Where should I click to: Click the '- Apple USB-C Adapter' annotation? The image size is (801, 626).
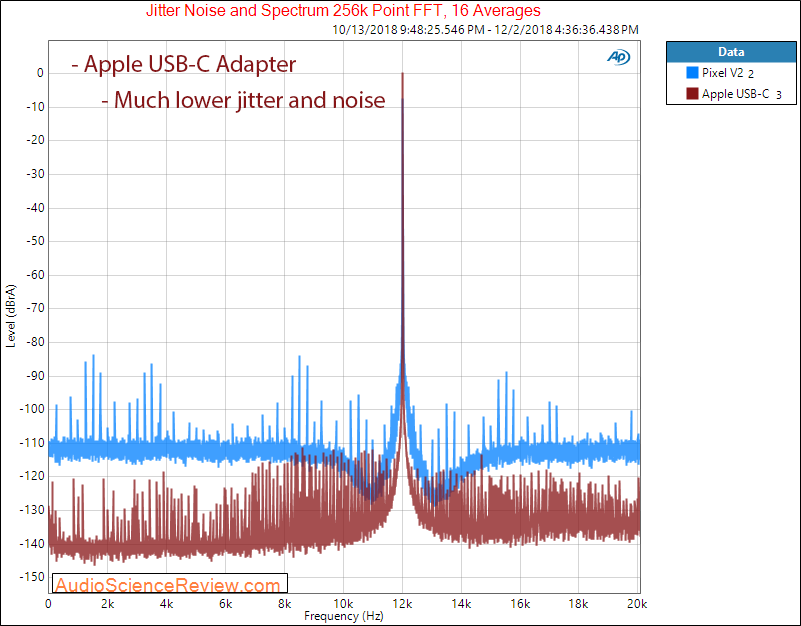point(183,64)
